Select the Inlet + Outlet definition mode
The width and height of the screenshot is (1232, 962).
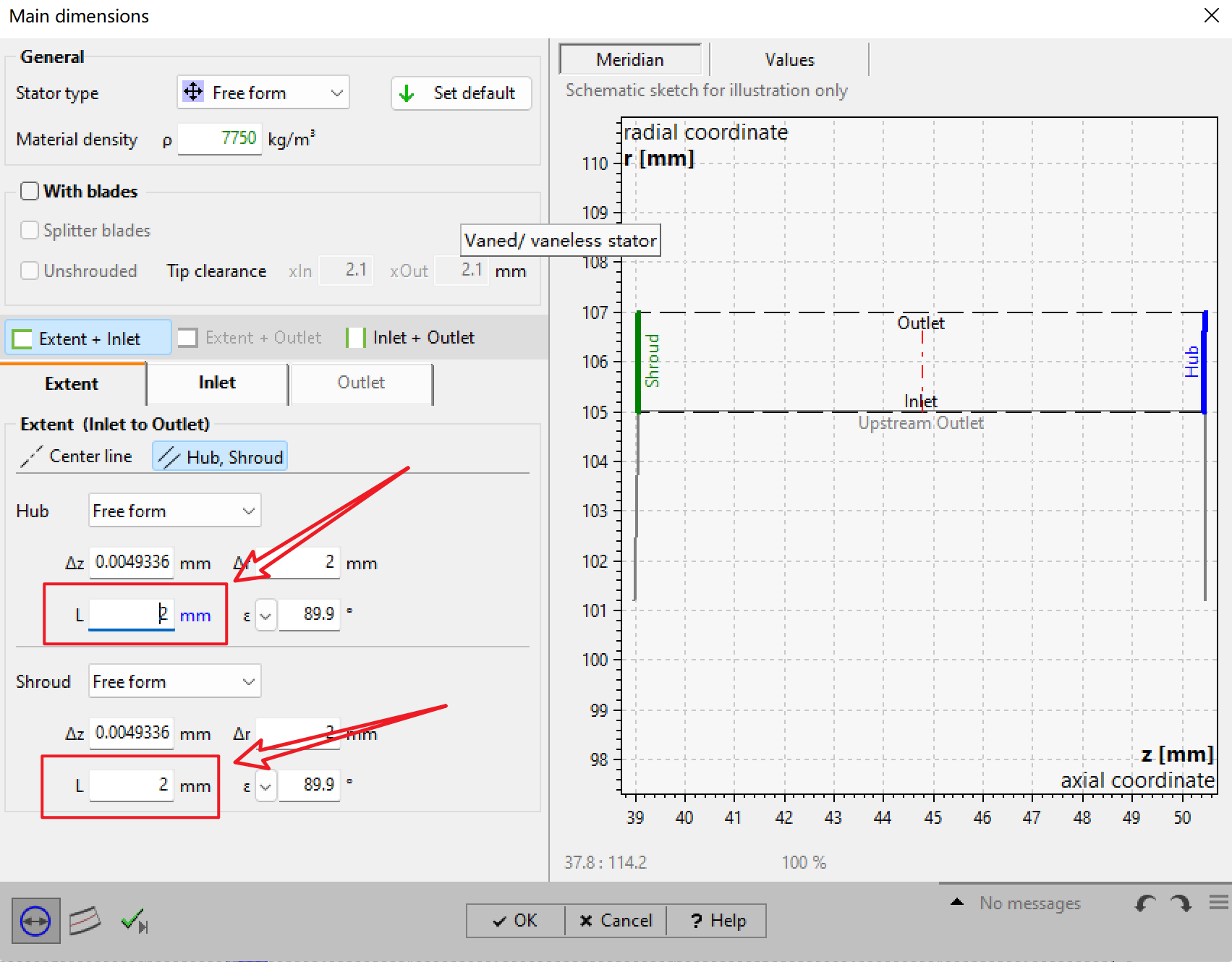411,338
